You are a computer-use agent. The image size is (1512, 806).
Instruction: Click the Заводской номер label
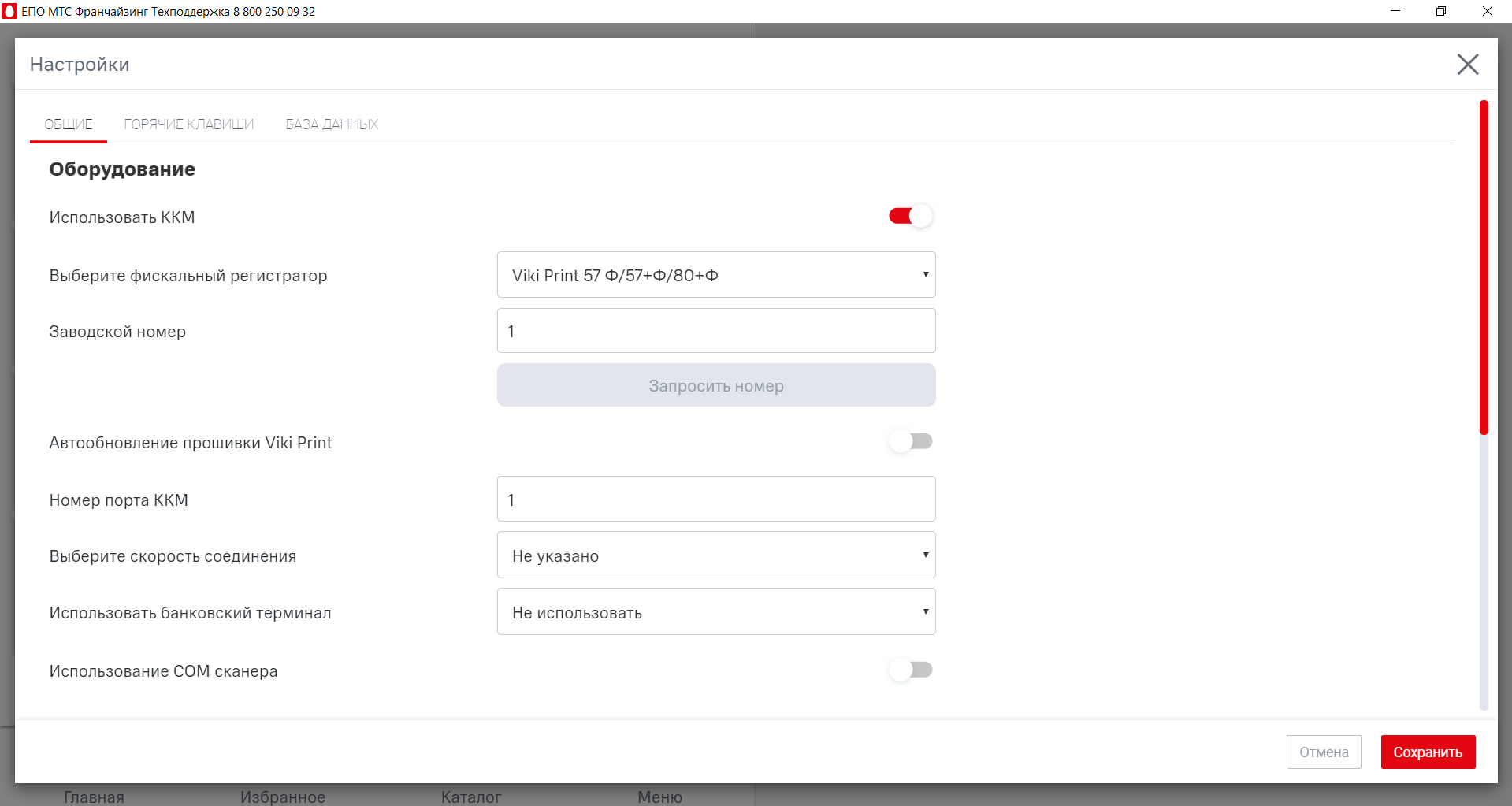(117, 332)
